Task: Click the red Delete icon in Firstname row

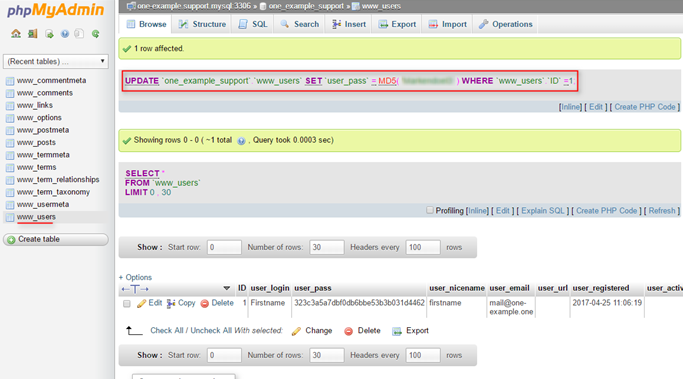Action: coord(204,304)
